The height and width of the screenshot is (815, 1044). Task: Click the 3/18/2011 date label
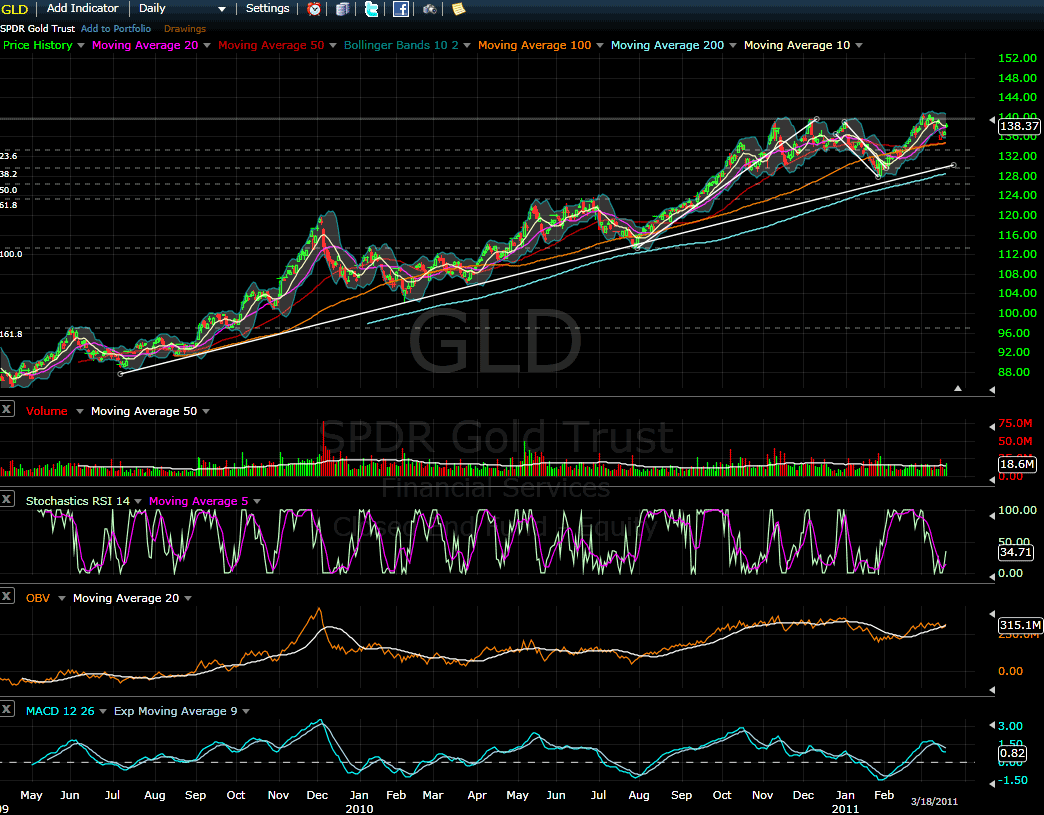point(934,802)
